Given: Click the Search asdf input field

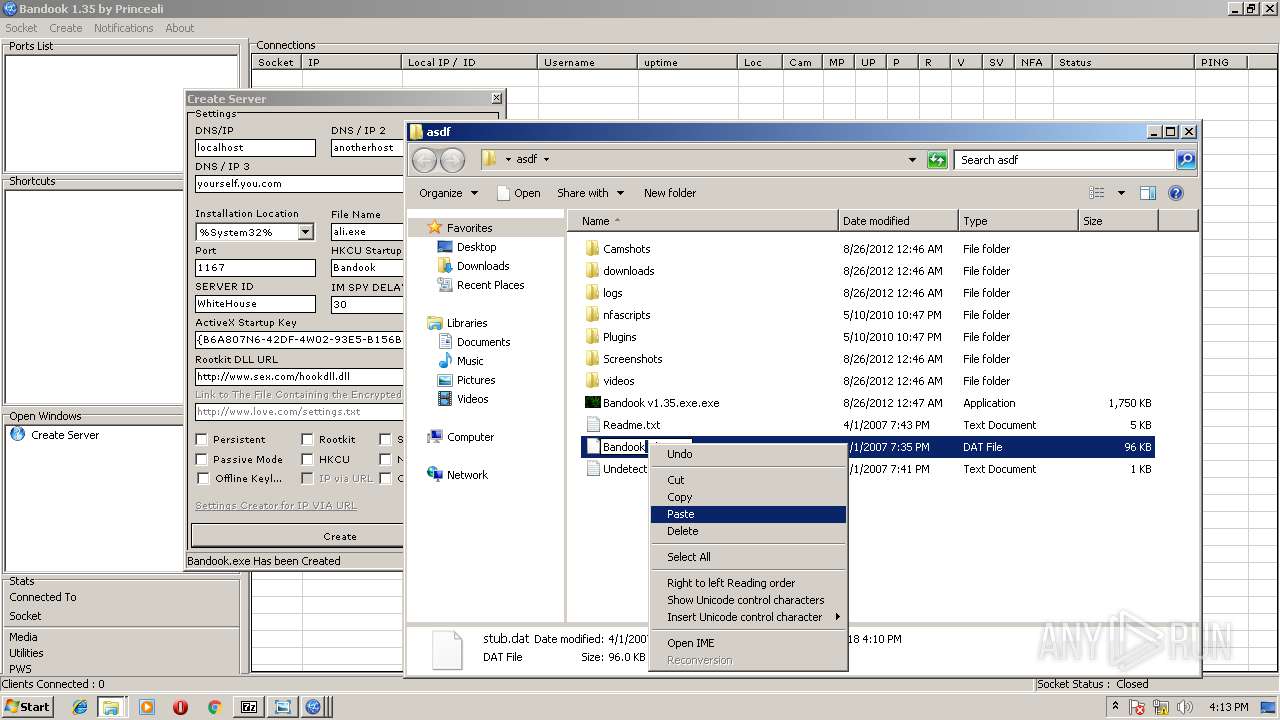Looking at the screenshot, I should click(1064, 160).
